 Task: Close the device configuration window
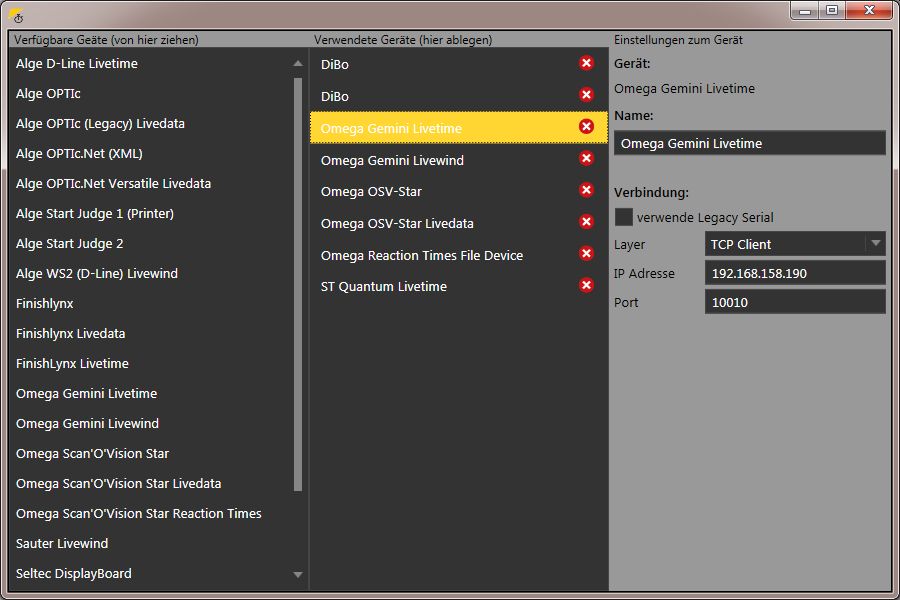click(x=870, y=10)
